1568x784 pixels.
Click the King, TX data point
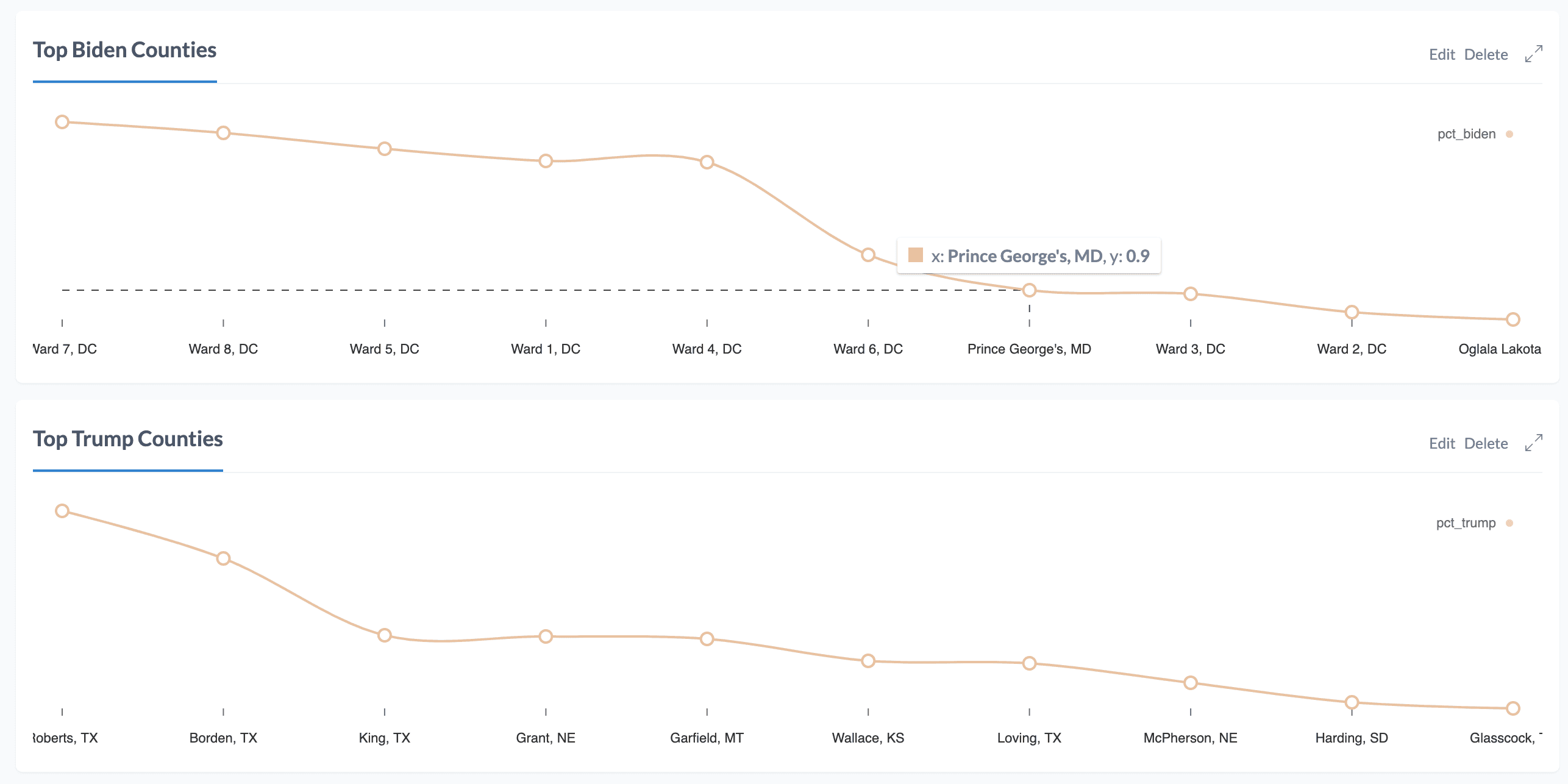(x=384, y=635)
